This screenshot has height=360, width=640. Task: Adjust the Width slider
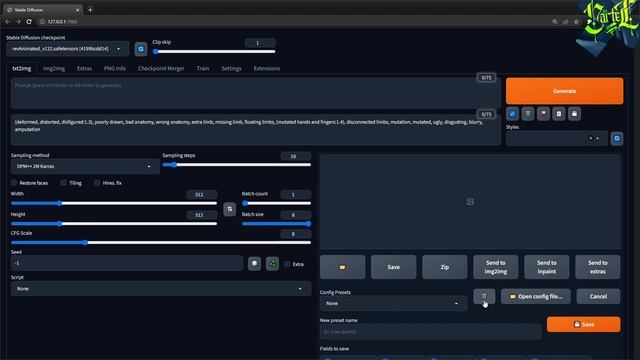point(114,203)
